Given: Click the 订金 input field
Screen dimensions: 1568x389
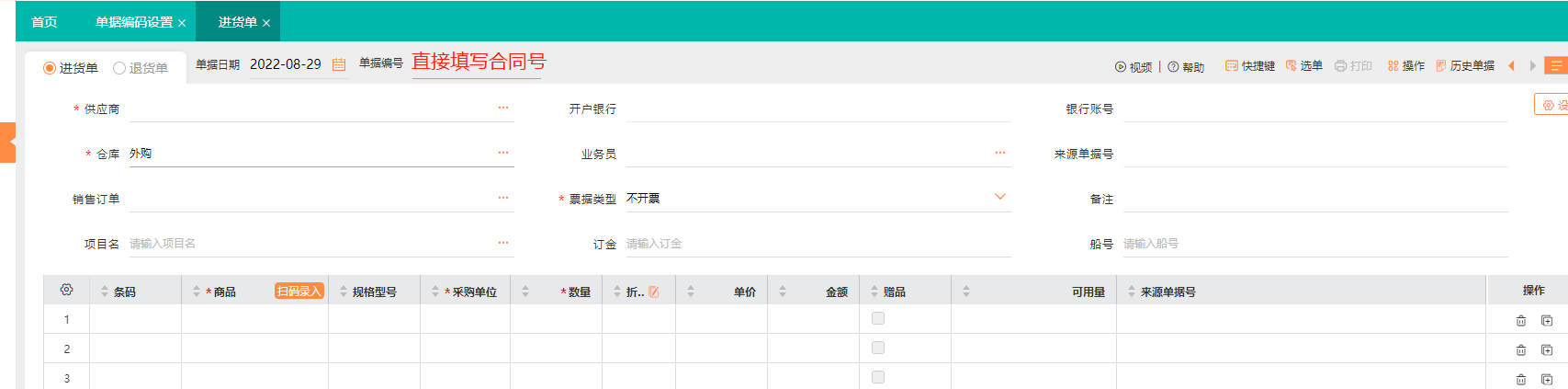Looking at the screenshot, I should coord(818,244).
